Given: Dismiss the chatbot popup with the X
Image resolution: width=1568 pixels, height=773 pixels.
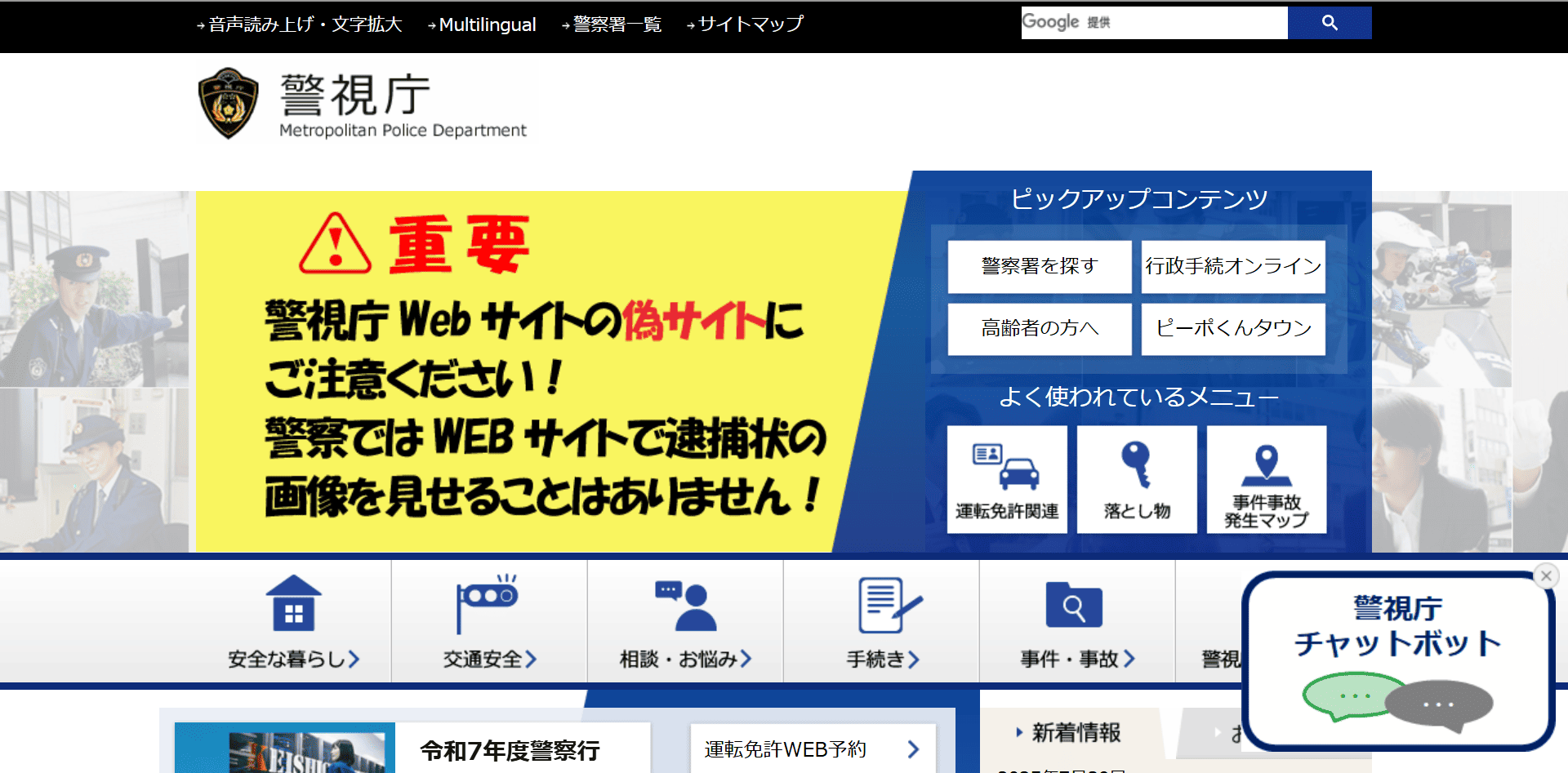Looking at the screenshot, I should point(1546,575).
